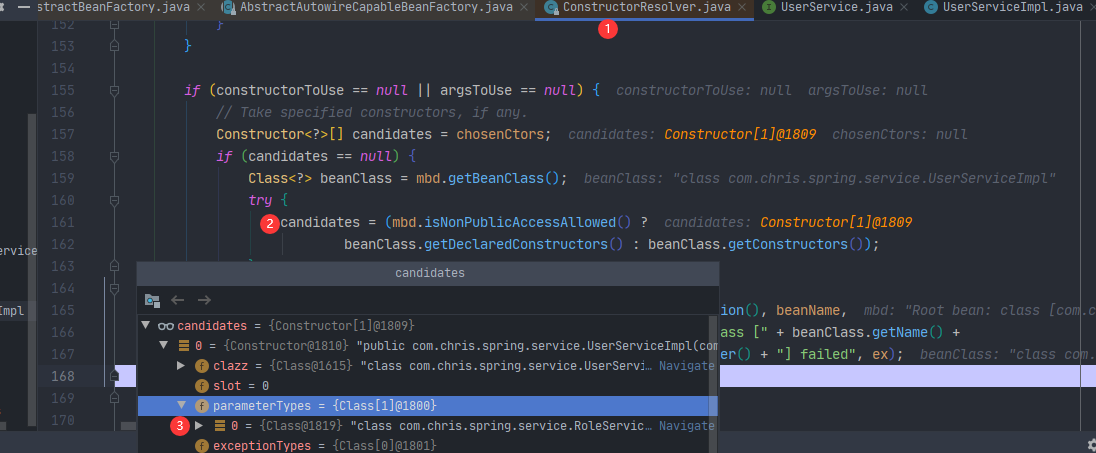
Task: Click the comment Take specified constructors
Action: click(x=372, y=113)
